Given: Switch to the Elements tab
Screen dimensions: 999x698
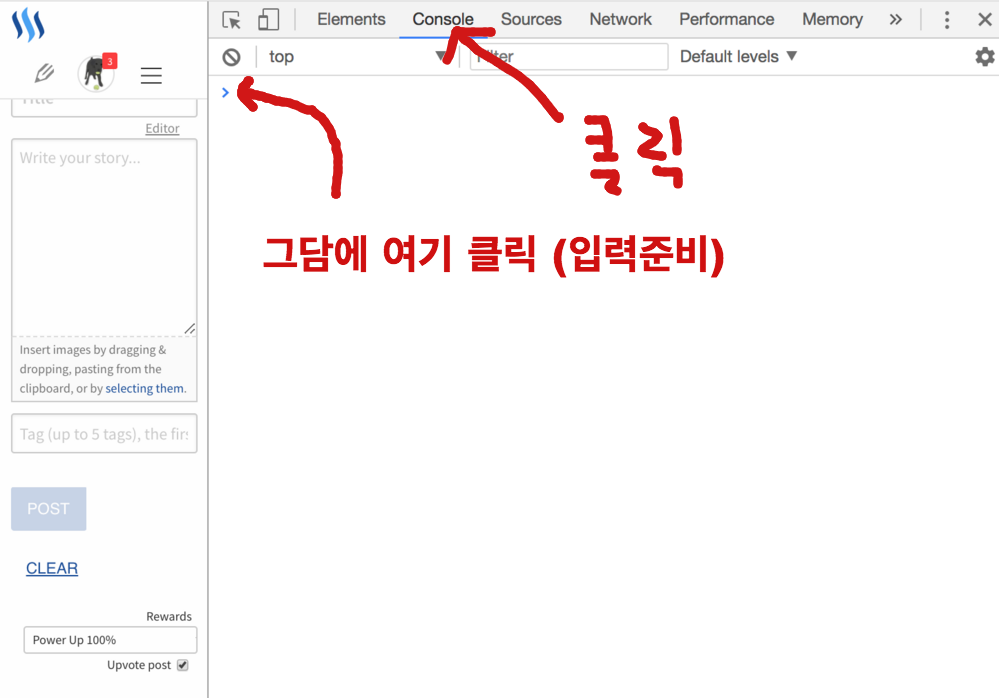Looking at the screenshot, I should 351,20.
